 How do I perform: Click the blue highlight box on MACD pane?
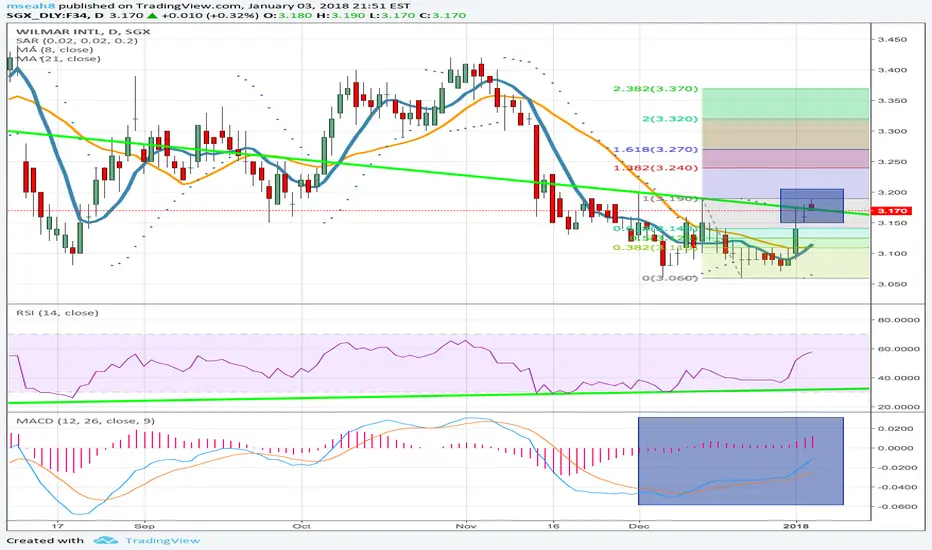[741, 461]
